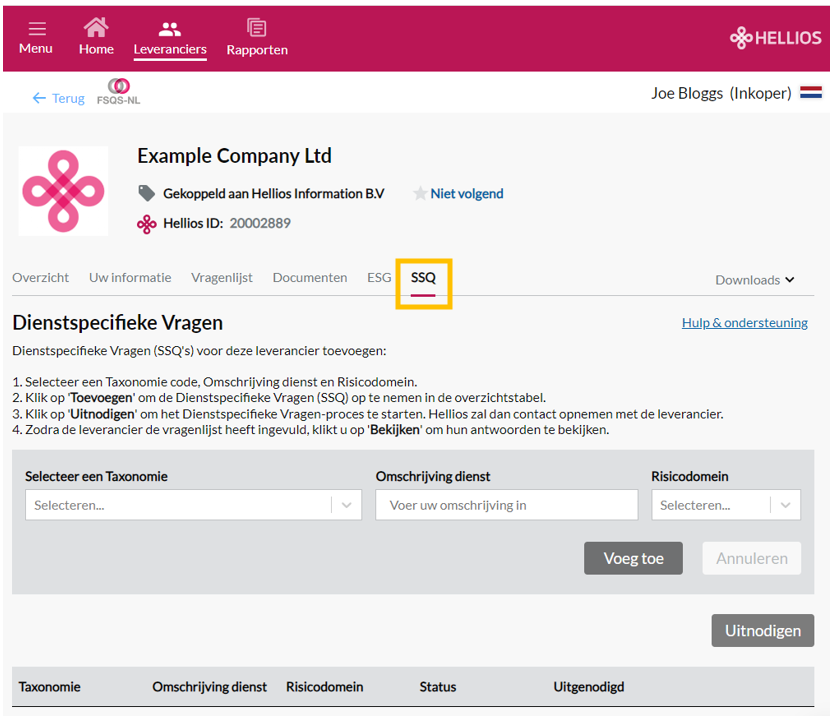The height and width of the screenshot is (717, 834).
Task: Click the Omschrijving dienst input field
Action: (506, 505)
